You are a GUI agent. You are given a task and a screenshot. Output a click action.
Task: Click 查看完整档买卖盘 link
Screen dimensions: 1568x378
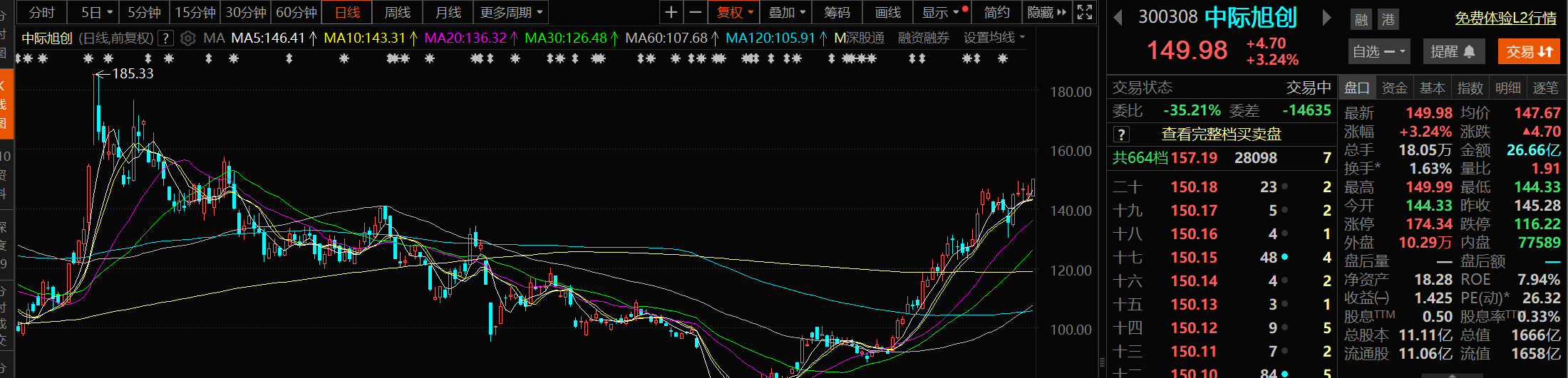coord(1221,135)
